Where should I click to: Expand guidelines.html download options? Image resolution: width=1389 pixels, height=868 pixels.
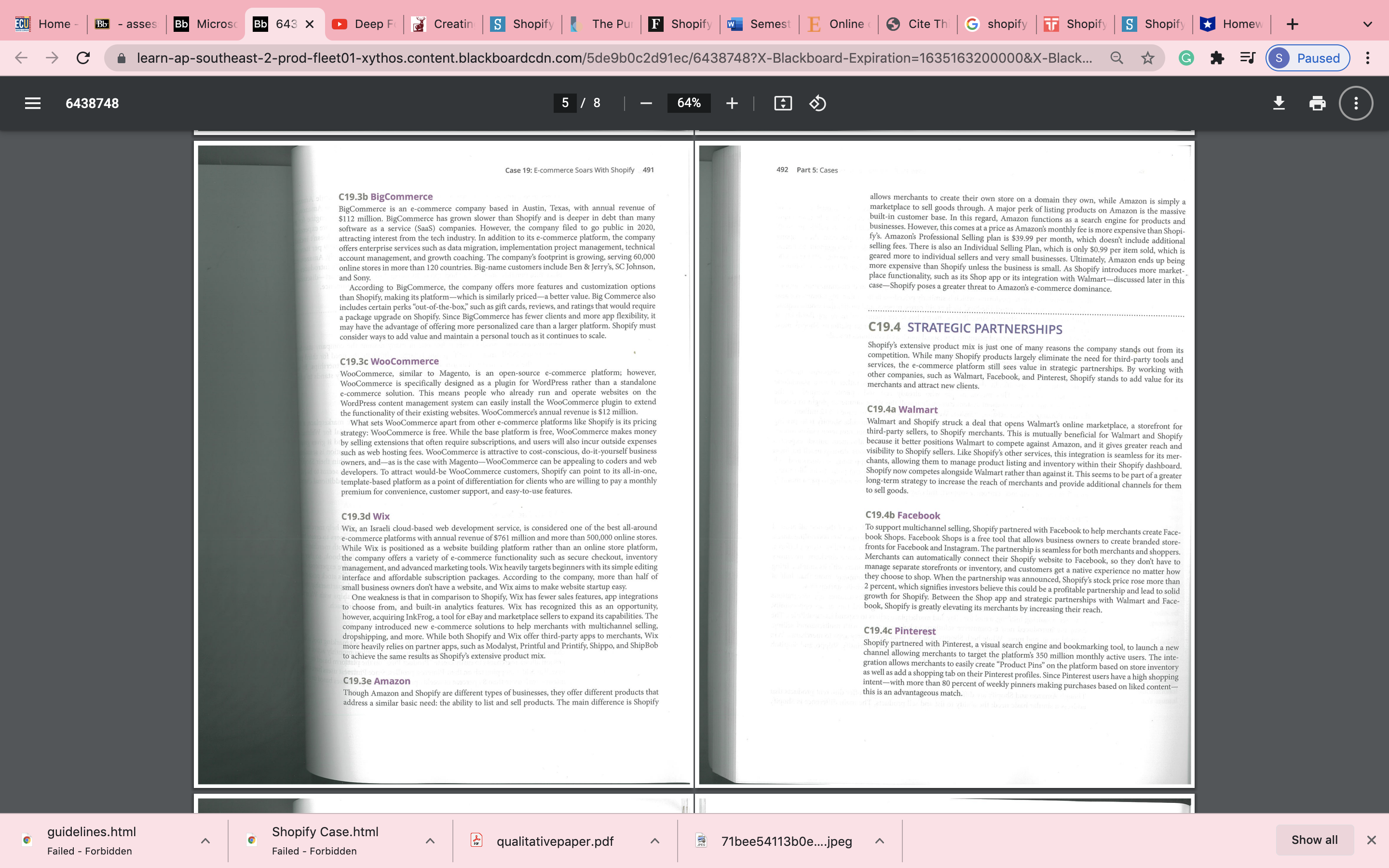(x=205, y=841)
